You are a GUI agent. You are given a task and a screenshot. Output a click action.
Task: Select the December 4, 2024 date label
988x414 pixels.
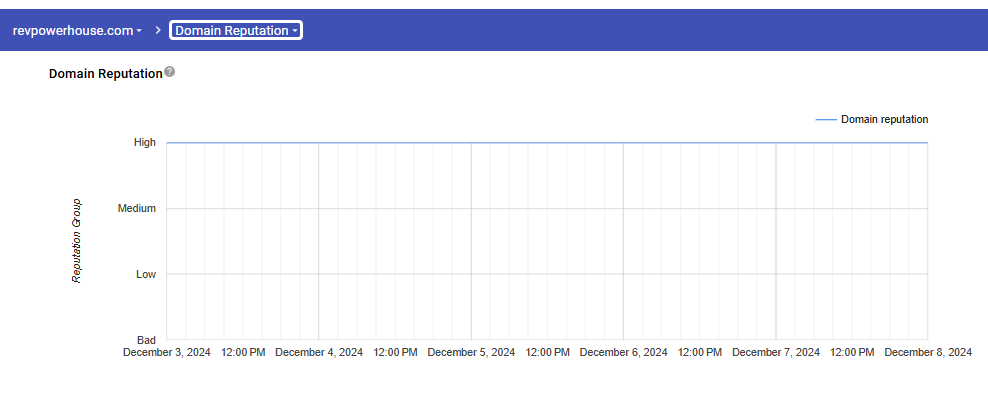318,353
